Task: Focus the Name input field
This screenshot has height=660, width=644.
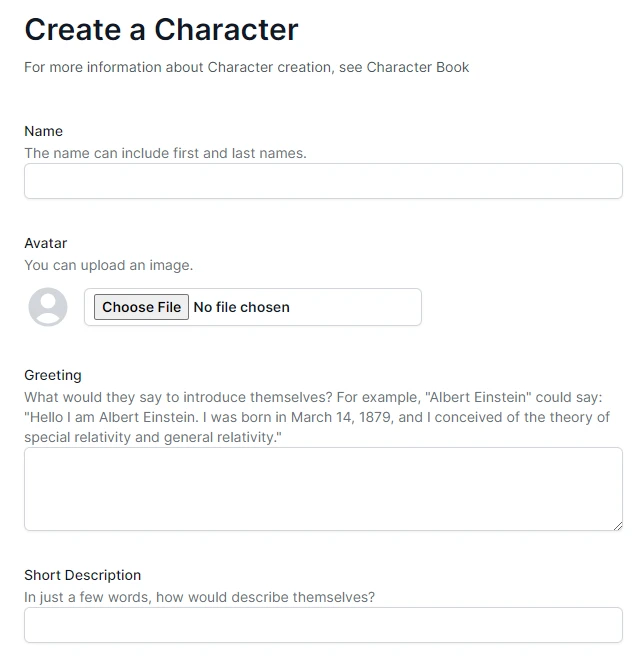Action: pos(323,181)
